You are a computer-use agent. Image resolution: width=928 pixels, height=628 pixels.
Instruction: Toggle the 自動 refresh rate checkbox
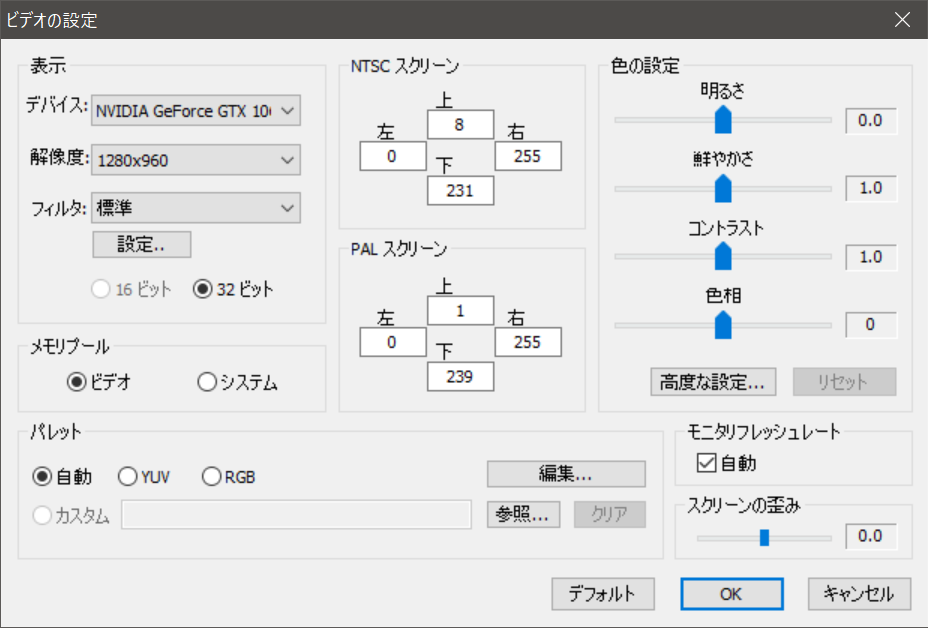(706, 463)
